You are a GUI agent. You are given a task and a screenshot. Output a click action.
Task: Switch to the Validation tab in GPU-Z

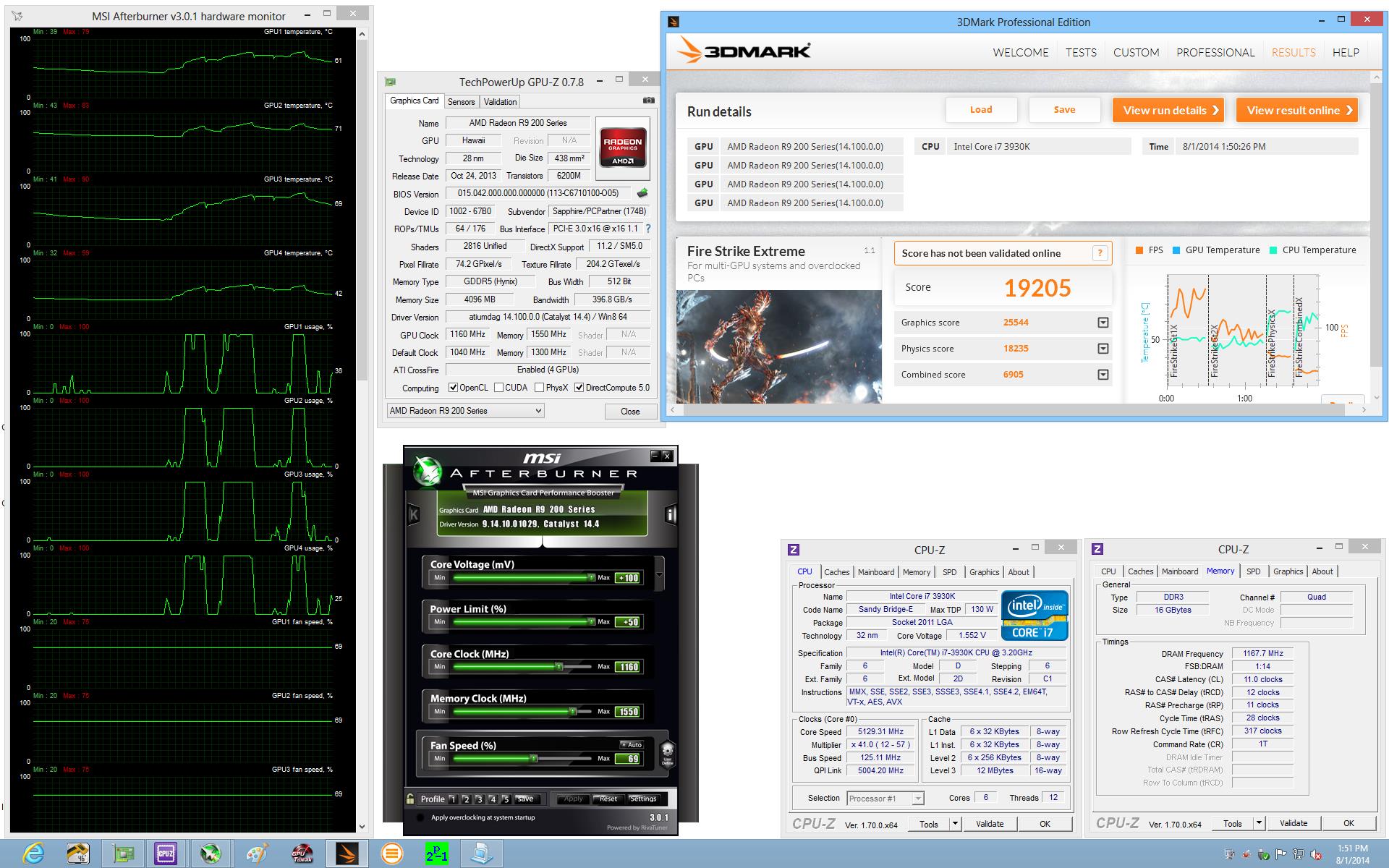tap(500, 102)
